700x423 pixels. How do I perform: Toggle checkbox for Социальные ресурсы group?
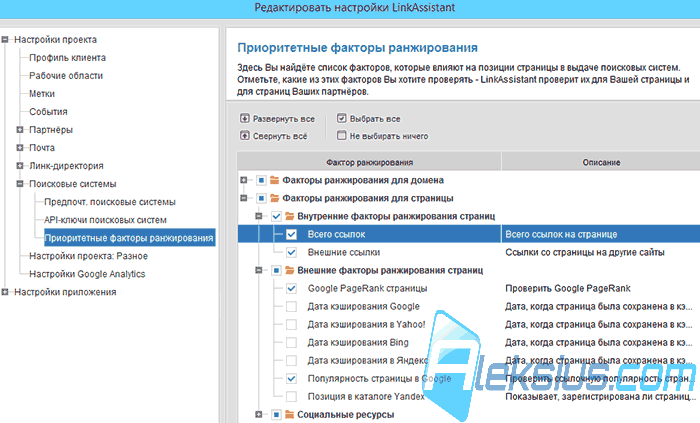pos(276,415)
